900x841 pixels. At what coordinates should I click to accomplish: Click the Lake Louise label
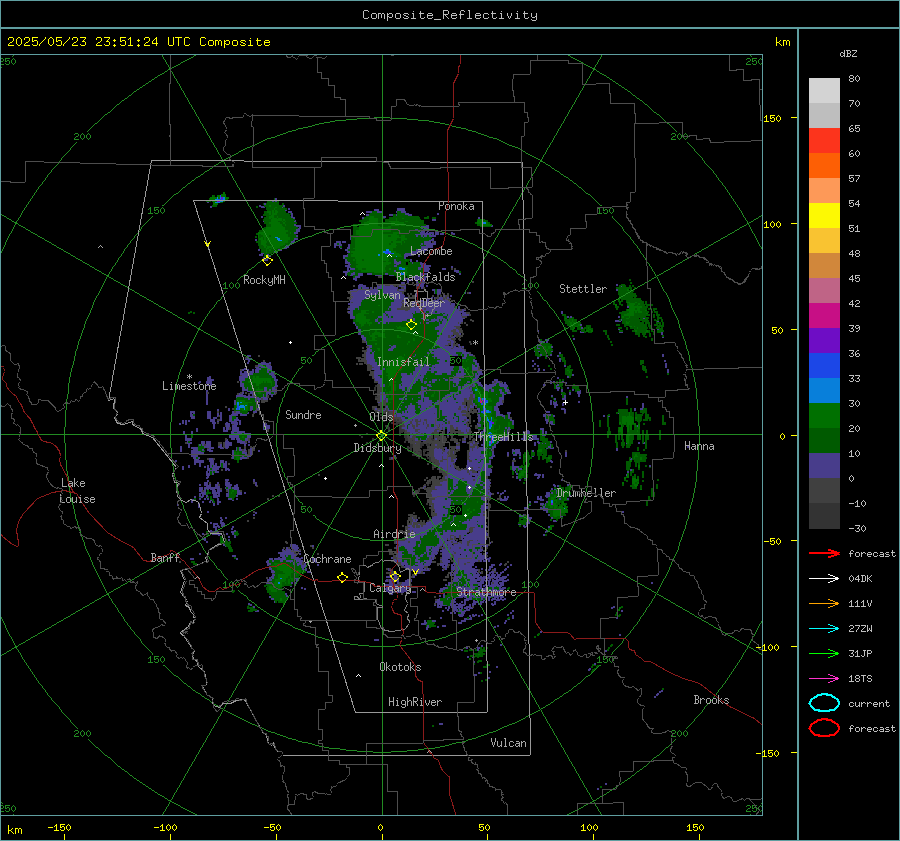click(x=77, y=491)
